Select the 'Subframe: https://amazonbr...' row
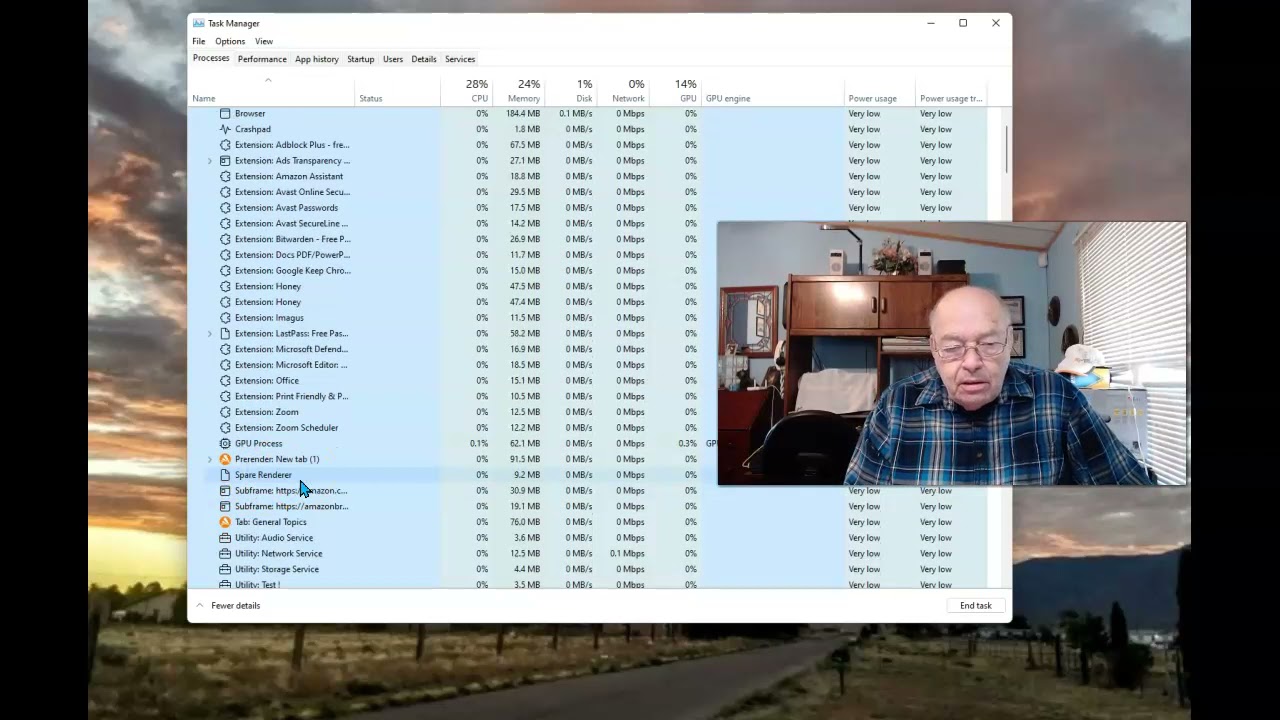 (587, 506)
